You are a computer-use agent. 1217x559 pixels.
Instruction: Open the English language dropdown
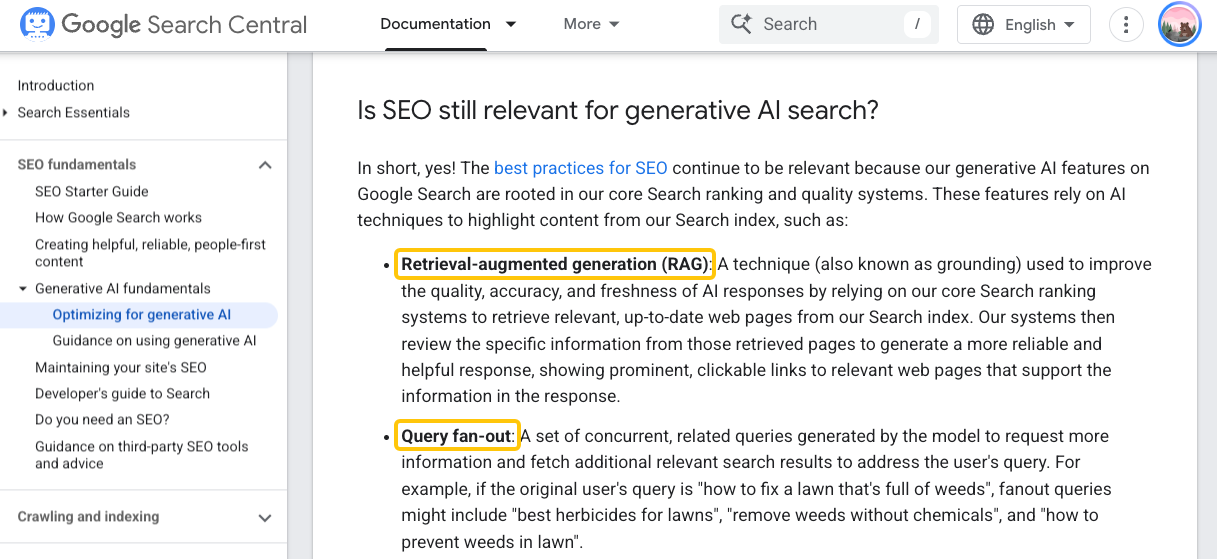coord(1023,25)
